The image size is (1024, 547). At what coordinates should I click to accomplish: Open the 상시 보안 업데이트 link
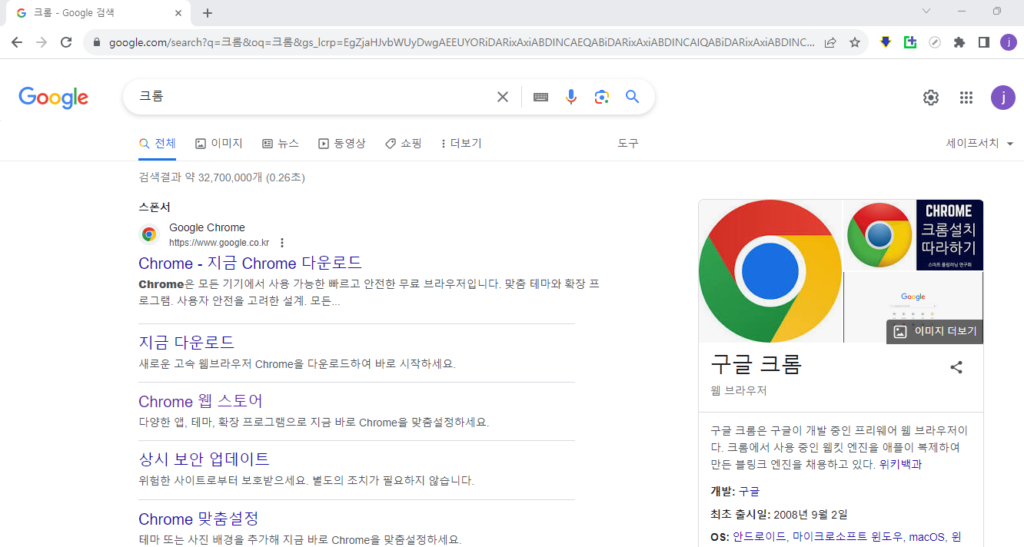point(204,459)
